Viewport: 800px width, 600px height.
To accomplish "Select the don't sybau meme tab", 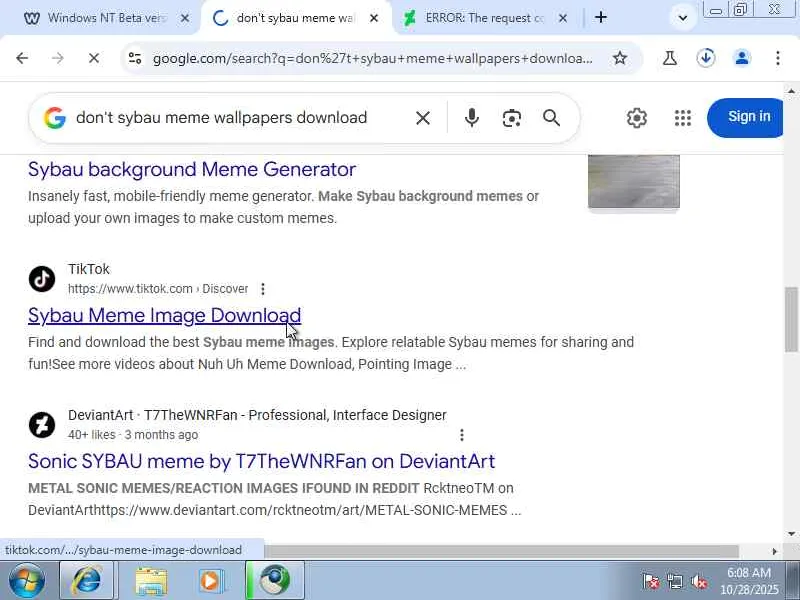I will tap(295, 18).
